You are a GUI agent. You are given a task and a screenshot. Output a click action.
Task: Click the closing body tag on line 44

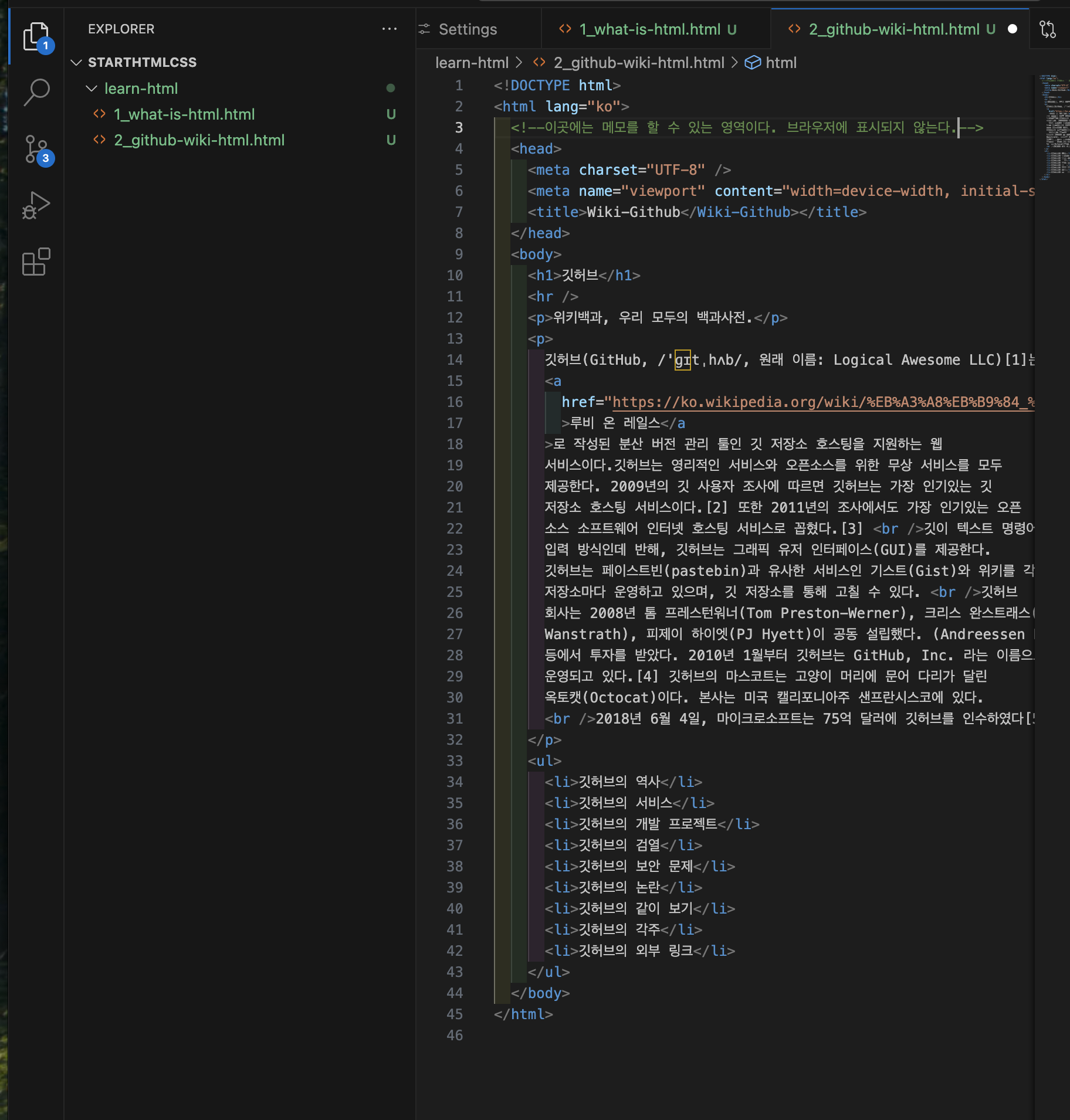(x=540, y=993)
